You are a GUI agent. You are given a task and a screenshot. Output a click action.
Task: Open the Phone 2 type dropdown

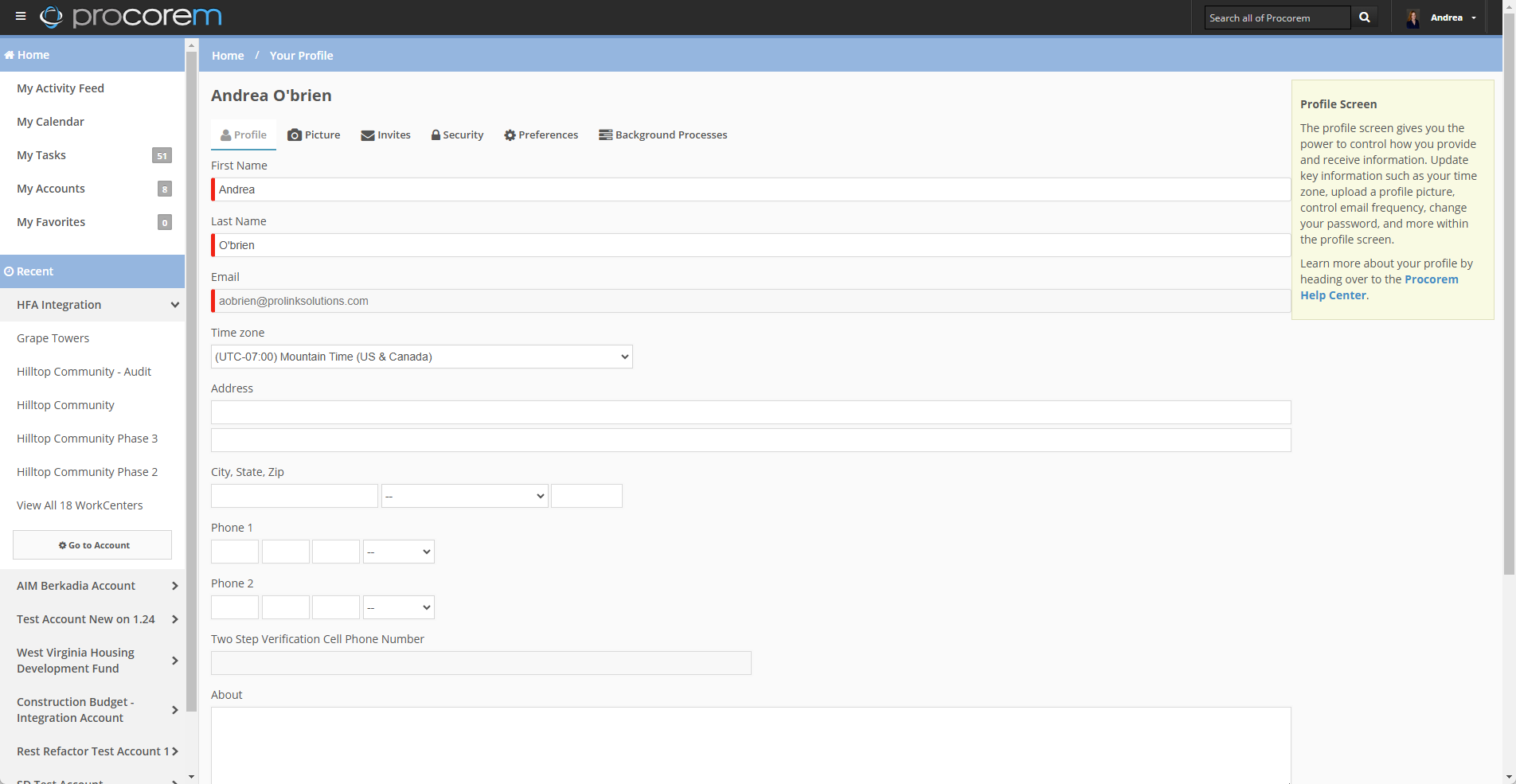(399, 607)
